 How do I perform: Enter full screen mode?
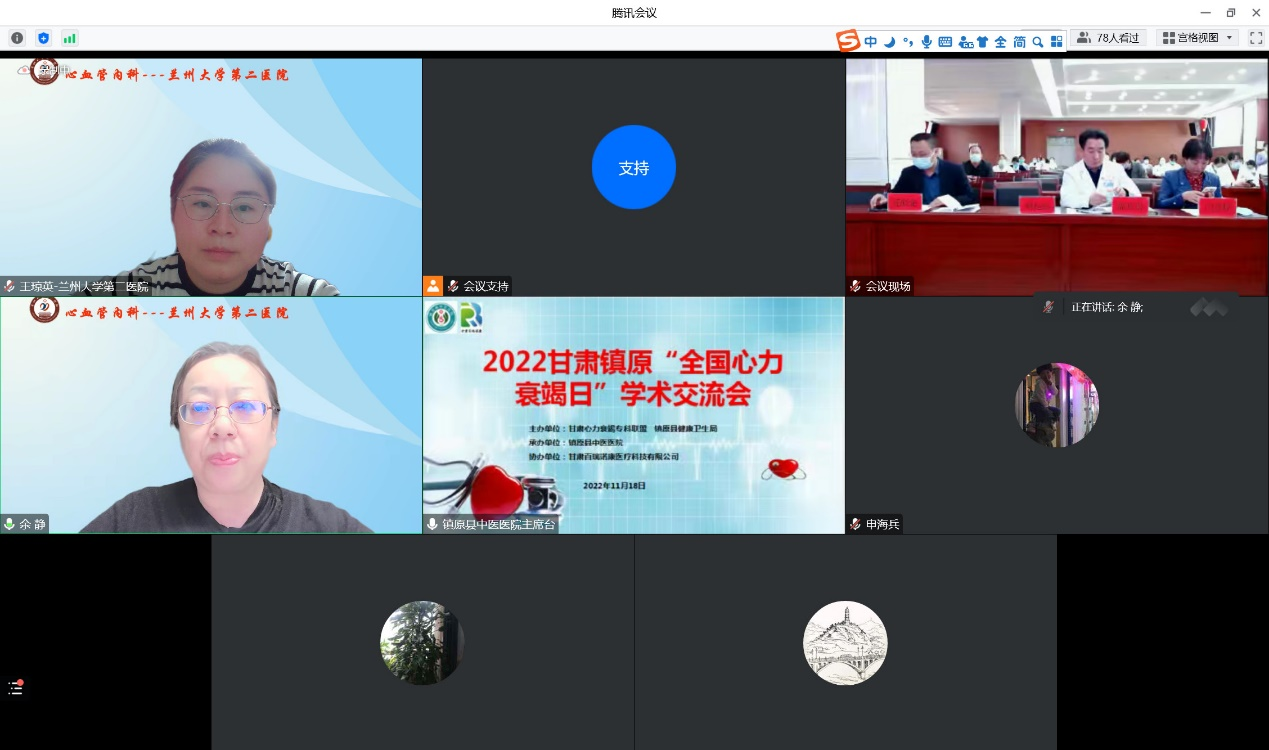[x=1255, y=38]
